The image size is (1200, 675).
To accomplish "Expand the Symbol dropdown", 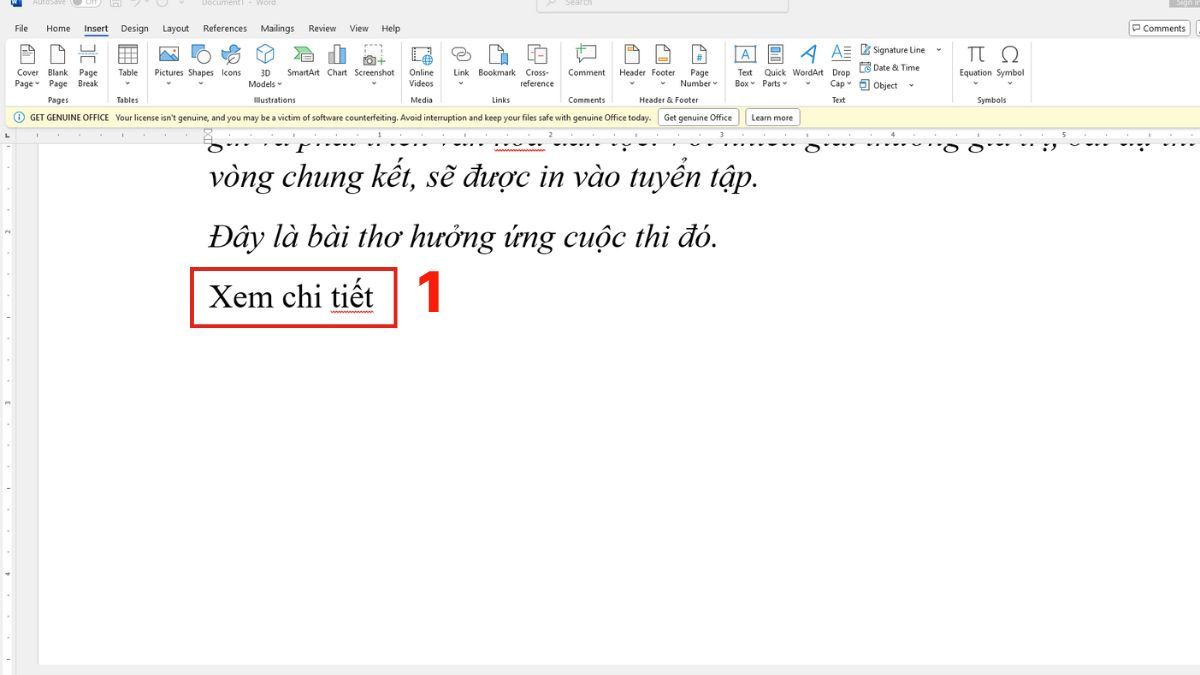I will [x=1010, y=84].
